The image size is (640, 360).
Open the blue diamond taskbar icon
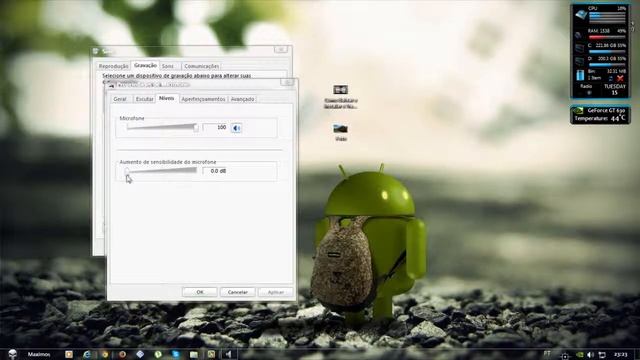pos(140,354)
